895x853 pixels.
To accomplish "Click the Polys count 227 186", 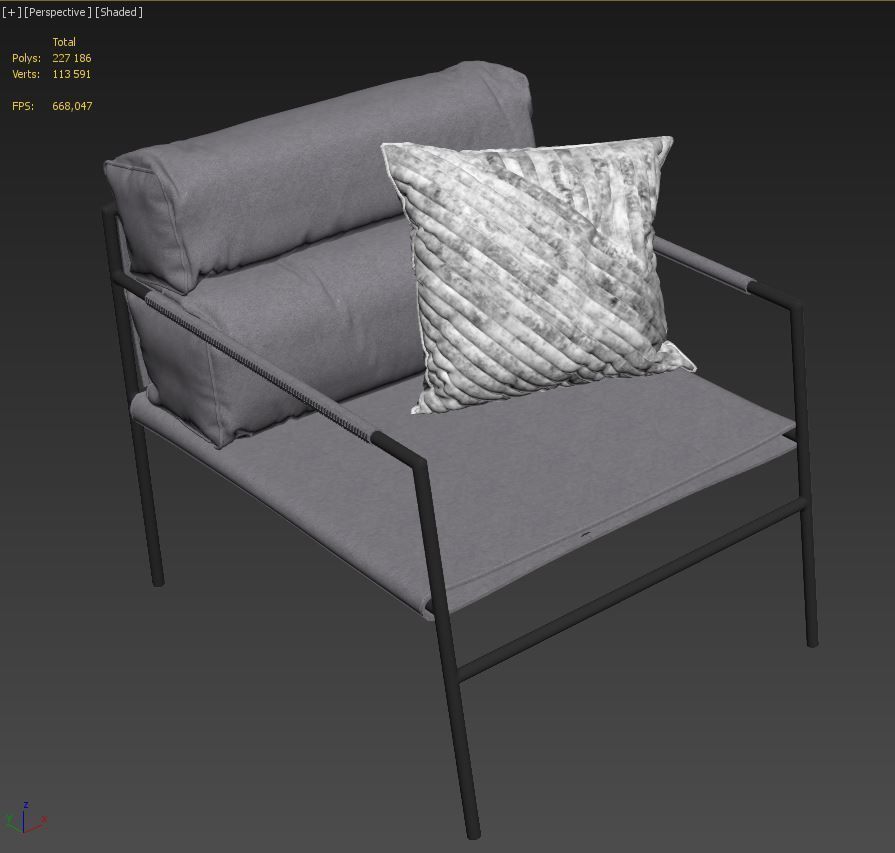I will click(x=71, y=58).
